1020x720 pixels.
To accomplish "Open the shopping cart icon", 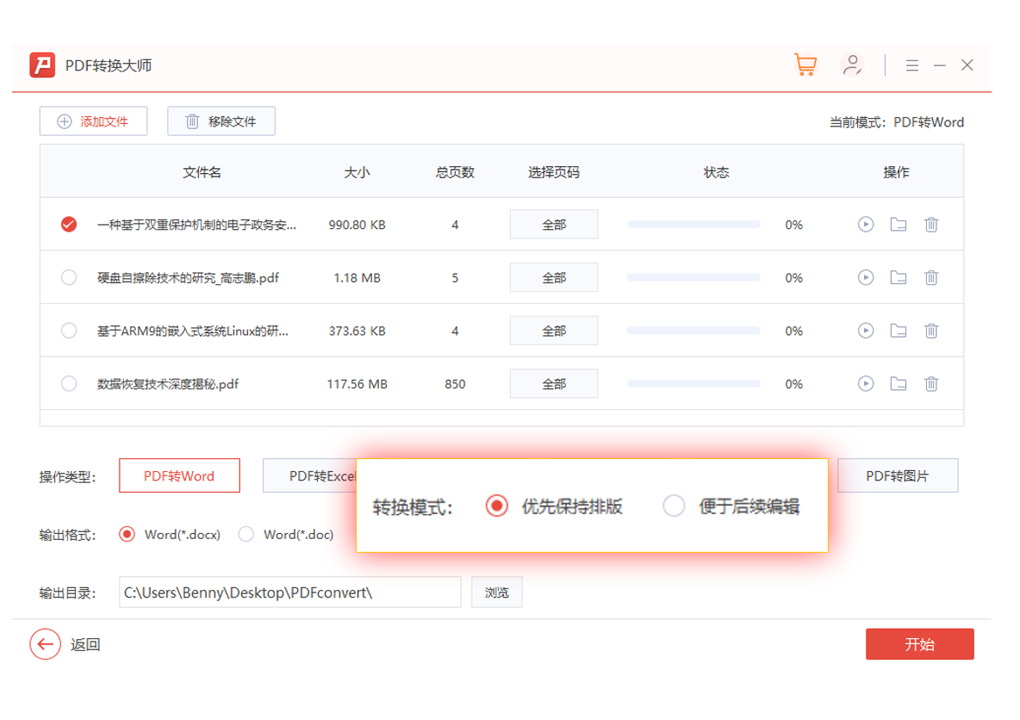I will (x=805, y=65).
